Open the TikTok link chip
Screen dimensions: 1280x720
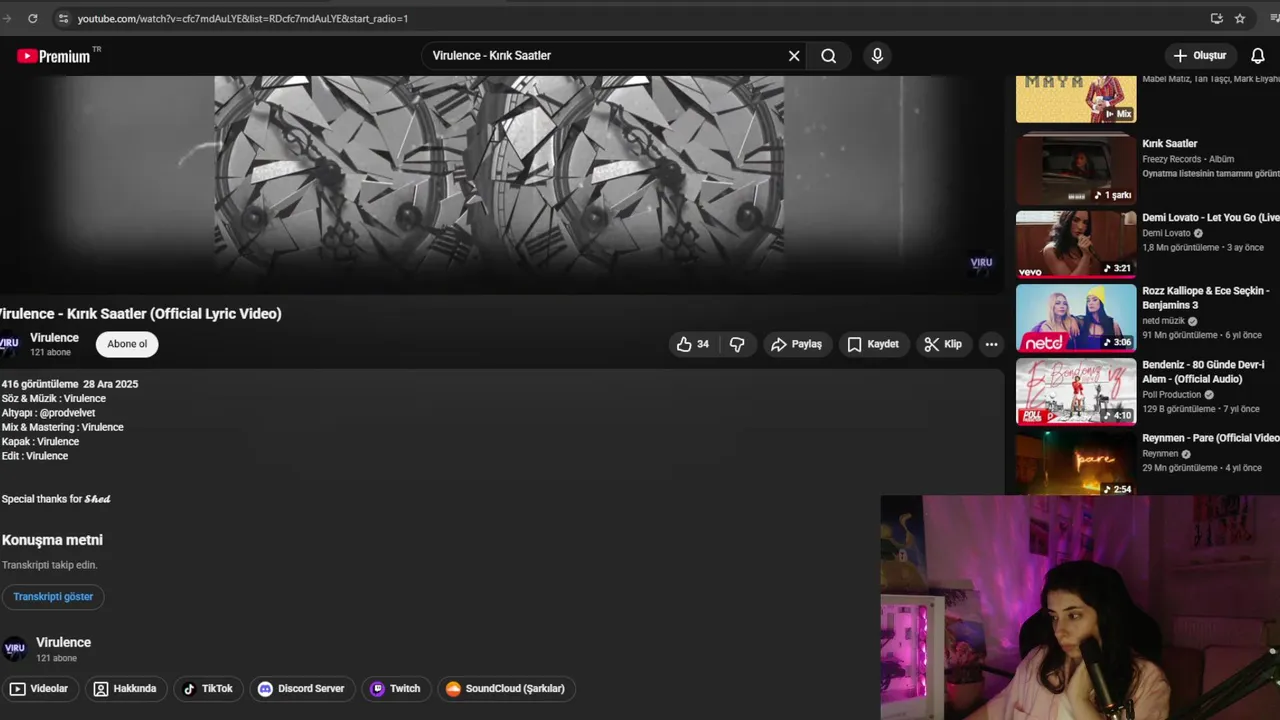pos(208,689)
